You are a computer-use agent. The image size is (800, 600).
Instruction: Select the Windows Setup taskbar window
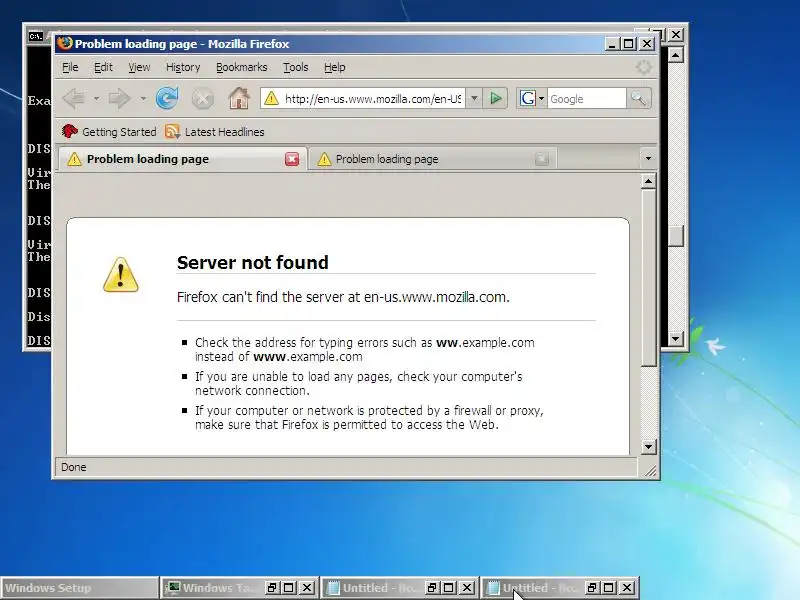coord(79,588)
